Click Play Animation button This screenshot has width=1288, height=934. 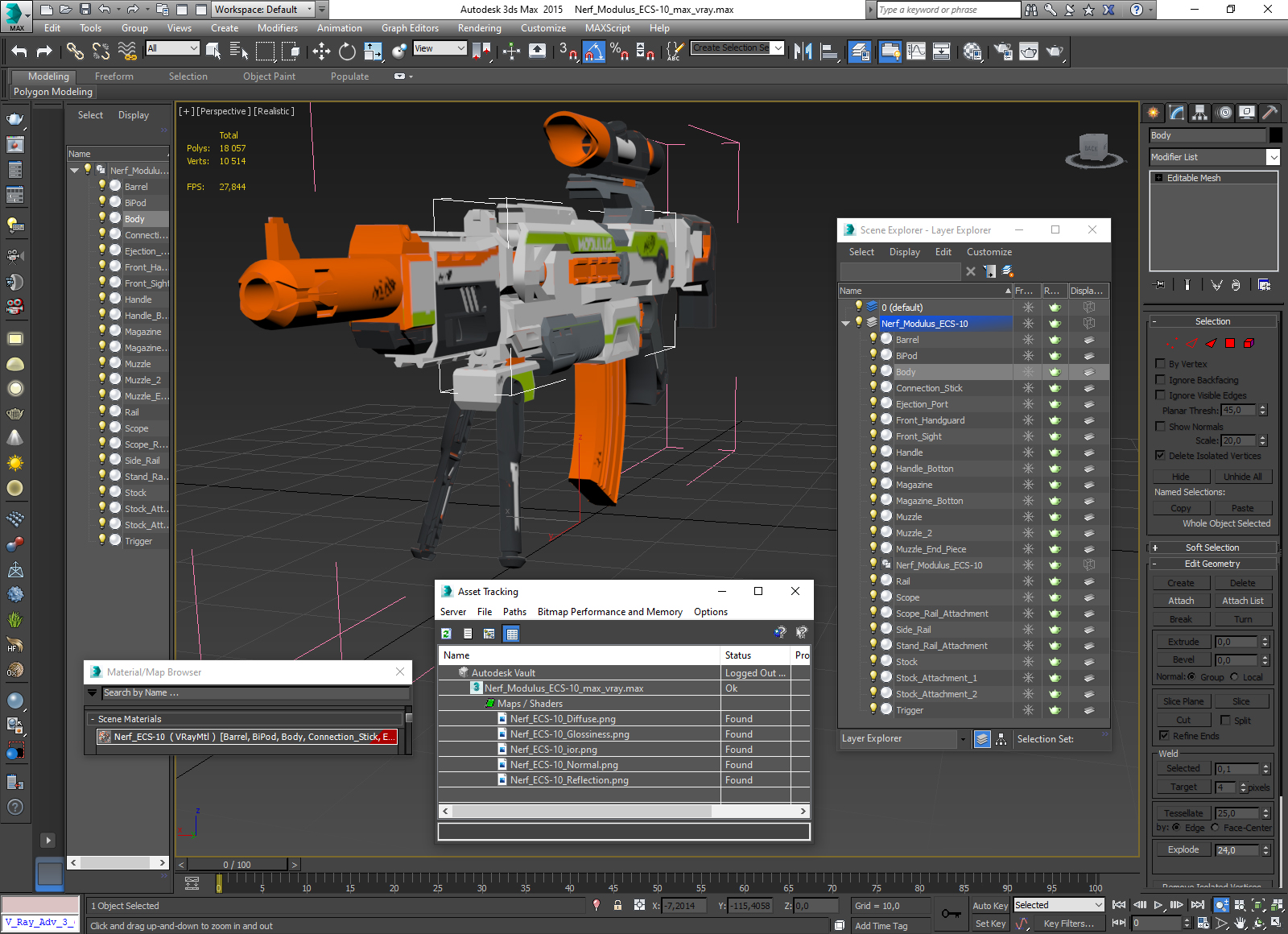[1158, 905]
